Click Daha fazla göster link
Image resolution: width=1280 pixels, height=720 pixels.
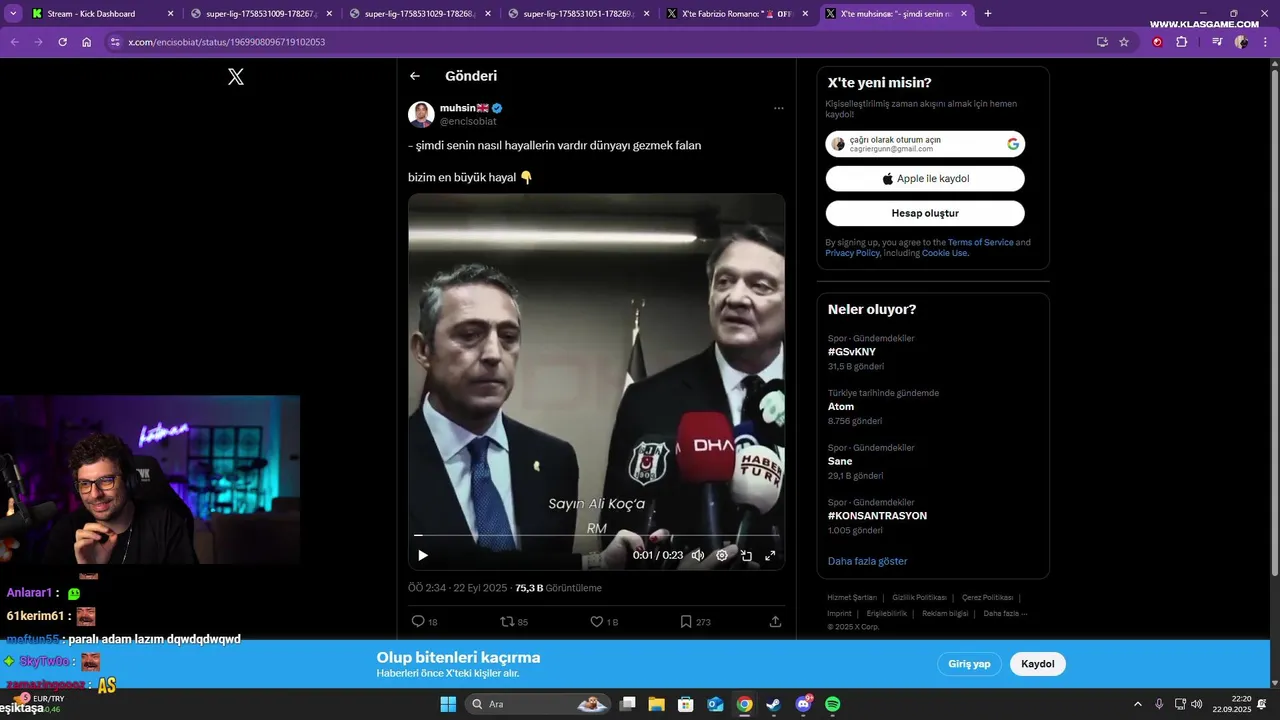pyautogui.click(x=867, y=561)
